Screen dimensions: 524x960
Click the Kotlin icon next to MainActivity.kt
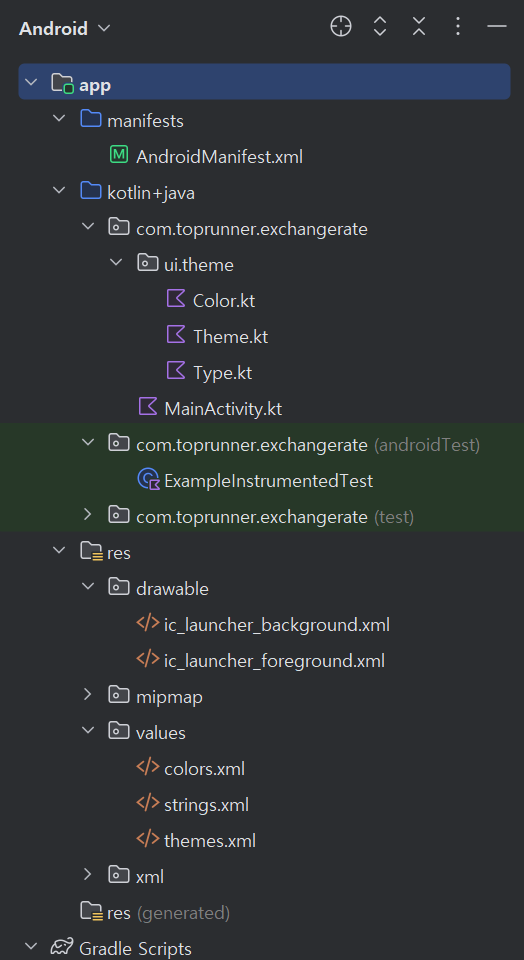(148, 407)
